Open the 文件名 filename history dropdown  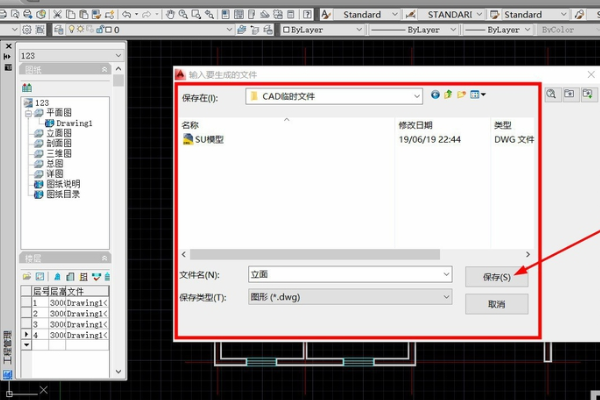pyautogui.click(x=445, y=274)
